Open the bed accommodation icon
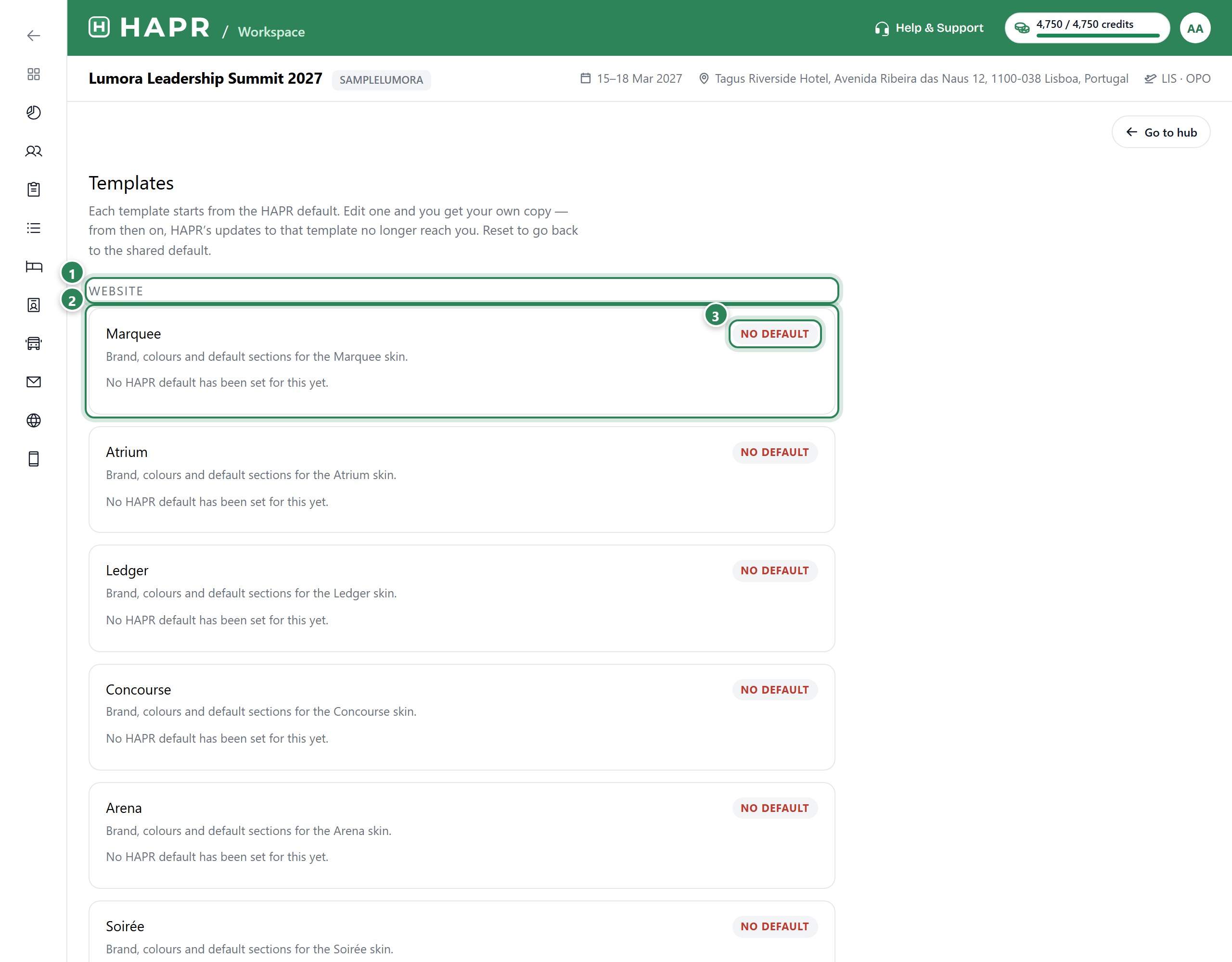This screenshot has height=962, width=1232. click(34, 267)
